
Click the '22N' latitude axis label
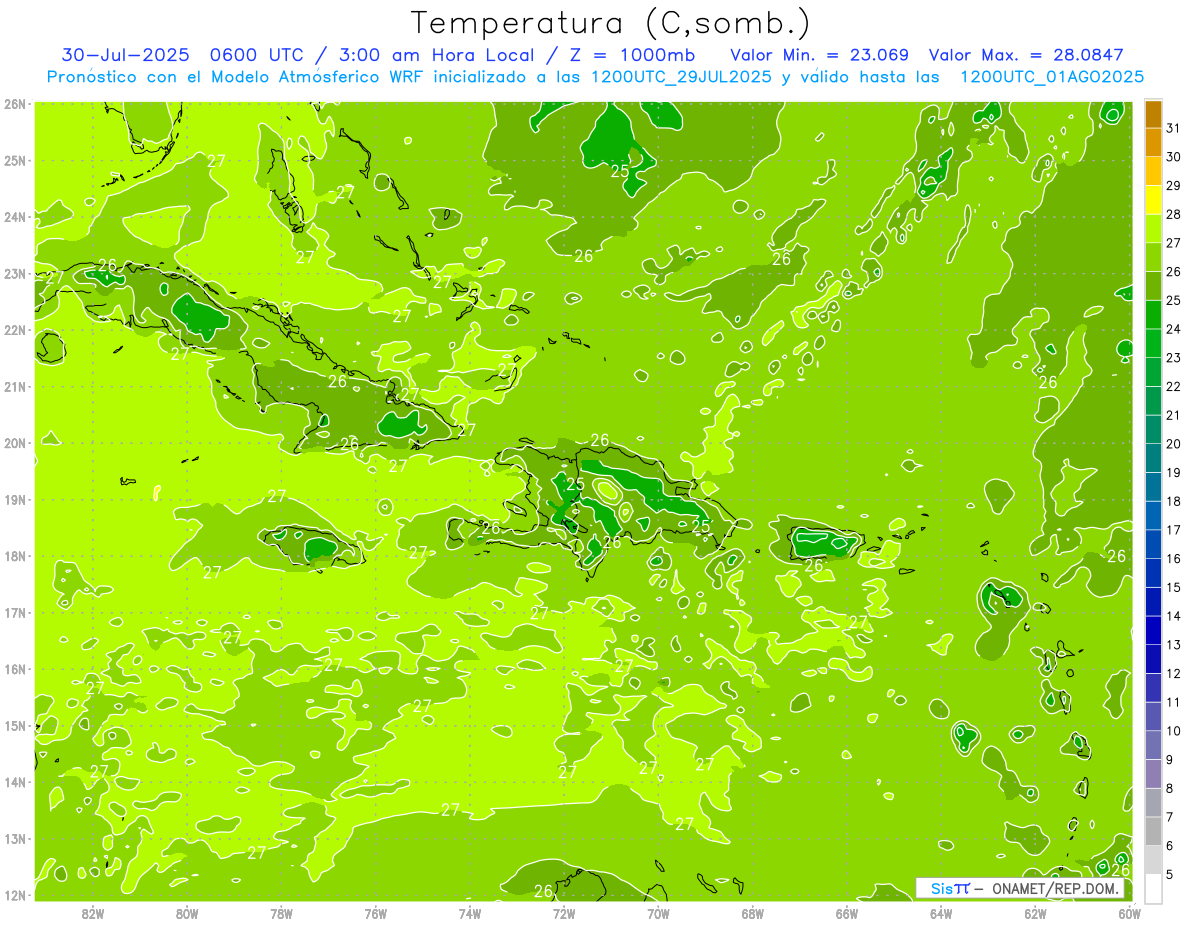tap(15, 330)
